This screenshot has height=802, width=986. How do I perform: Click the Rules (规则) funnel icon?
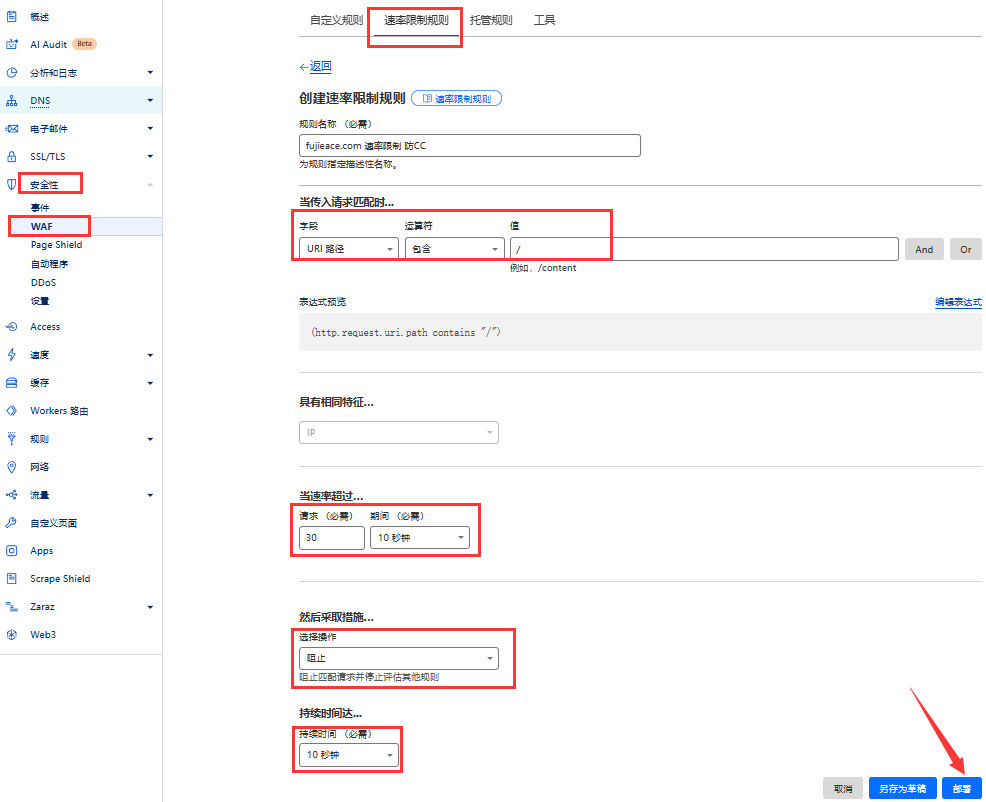pos(11,439)
